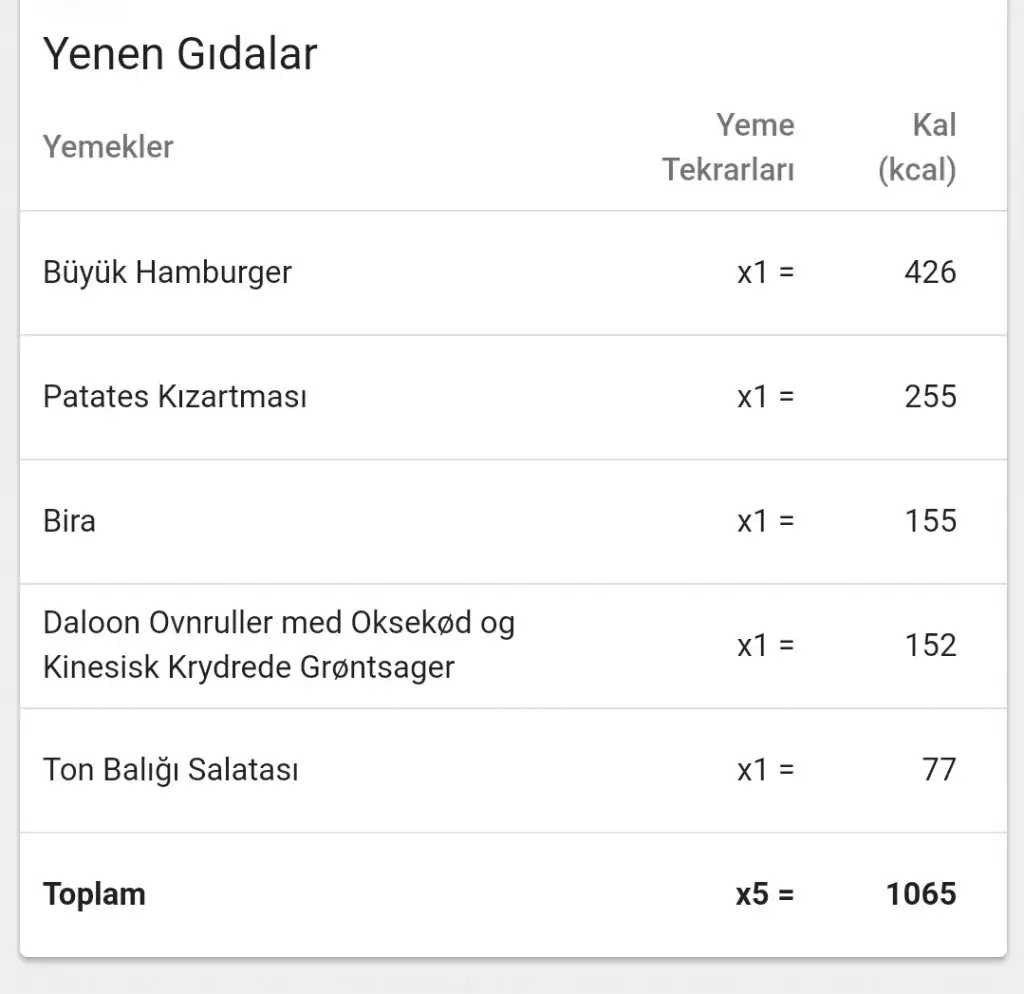Select the Patates Kızartması row label
1024x994 pixels.
click(x=175, y=397)
